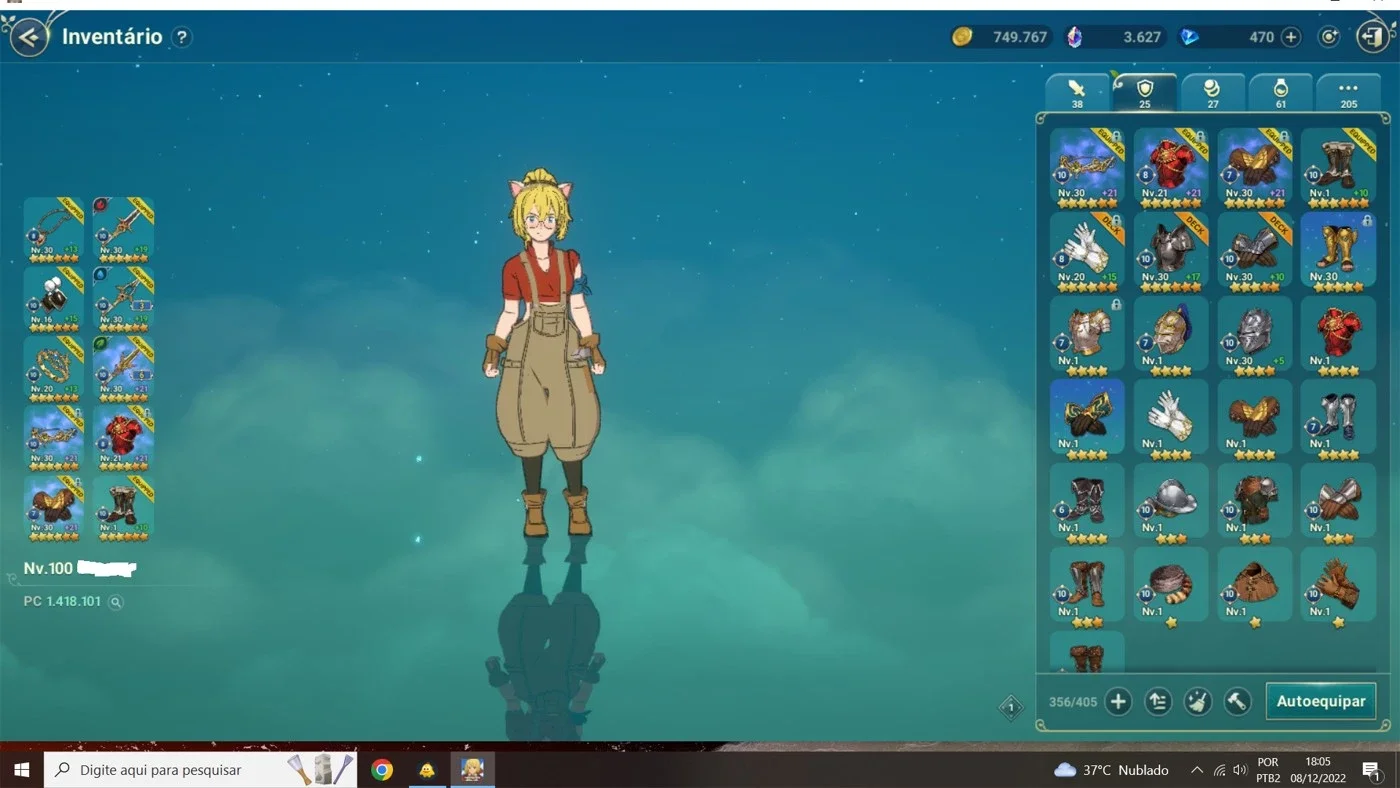Image resolution: width=1400 pixels, height=788 pixels.
Task: Click the taskbar search box 'Digite aqui para pesquisar'
Action: 200,770
